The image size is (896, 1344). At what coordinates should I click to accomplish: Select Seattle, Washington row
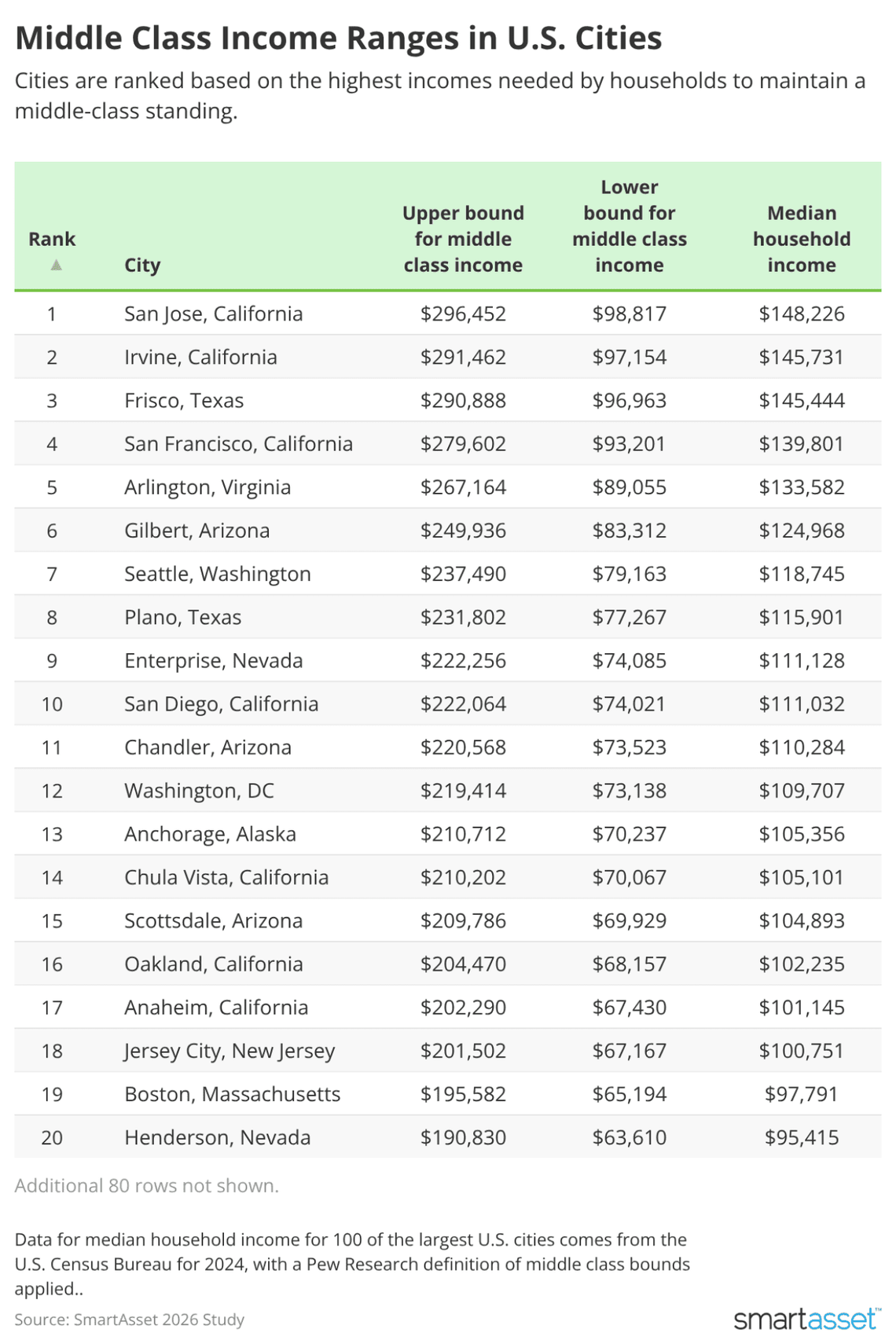(218, 574)
